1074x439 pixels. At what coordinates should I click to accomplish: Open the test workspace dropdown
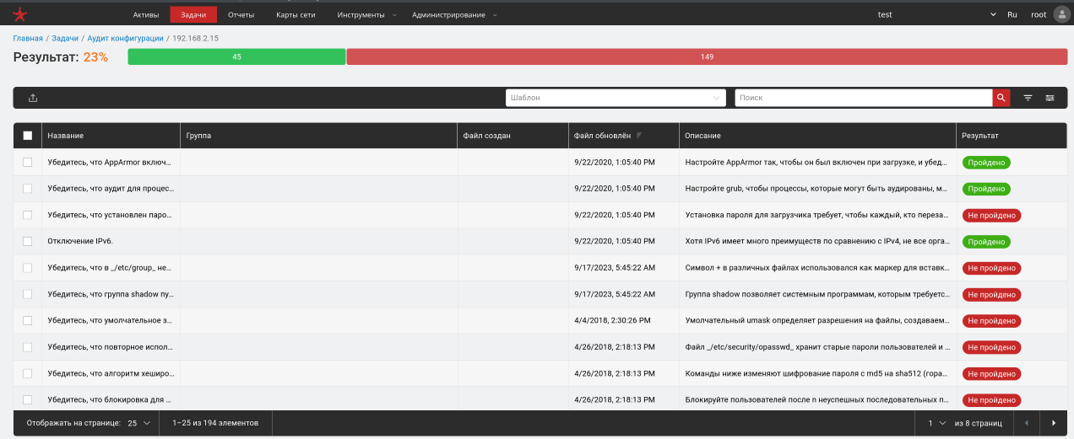pyautogui.click(x=935, y=15)
